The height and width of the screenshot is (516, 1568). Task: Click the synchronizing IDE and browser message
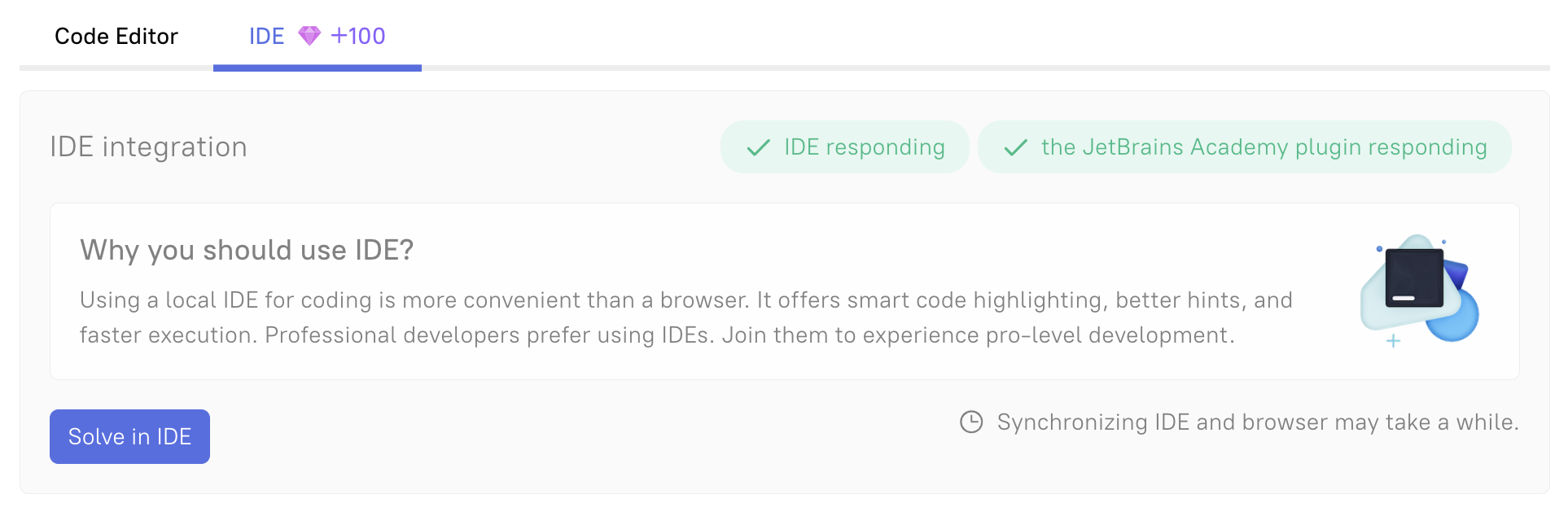[1257, 422]
